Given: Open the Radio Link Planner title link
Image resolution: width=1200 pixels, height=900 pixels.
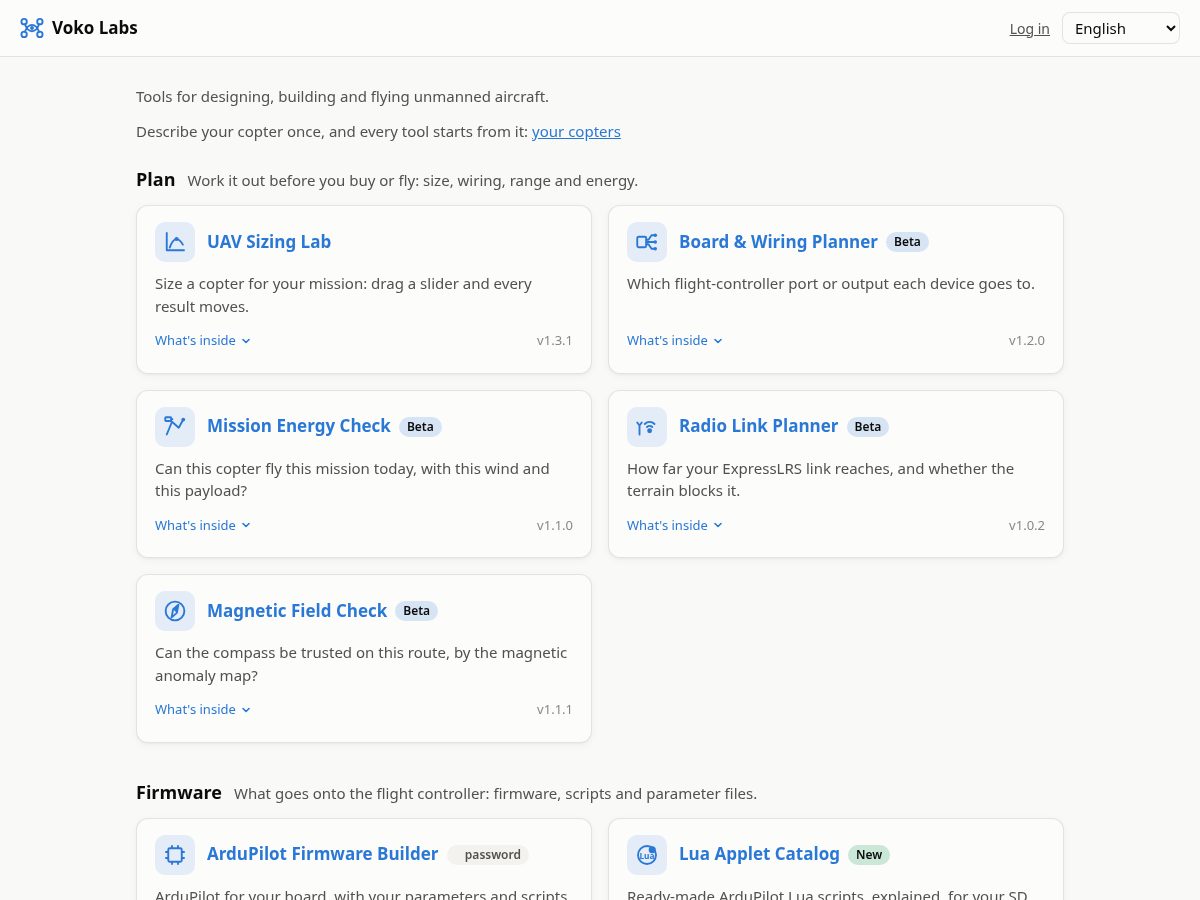Looking at the screenshot, I should click(x=758, y=426).
